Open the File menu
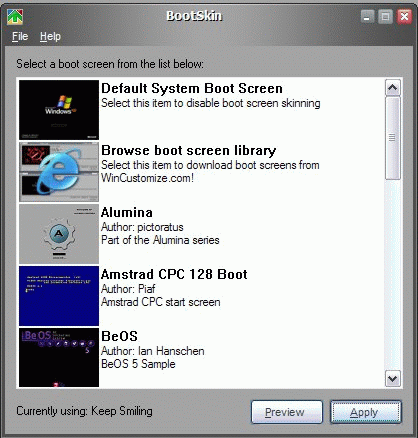418x438 pixels. [20, 36]
